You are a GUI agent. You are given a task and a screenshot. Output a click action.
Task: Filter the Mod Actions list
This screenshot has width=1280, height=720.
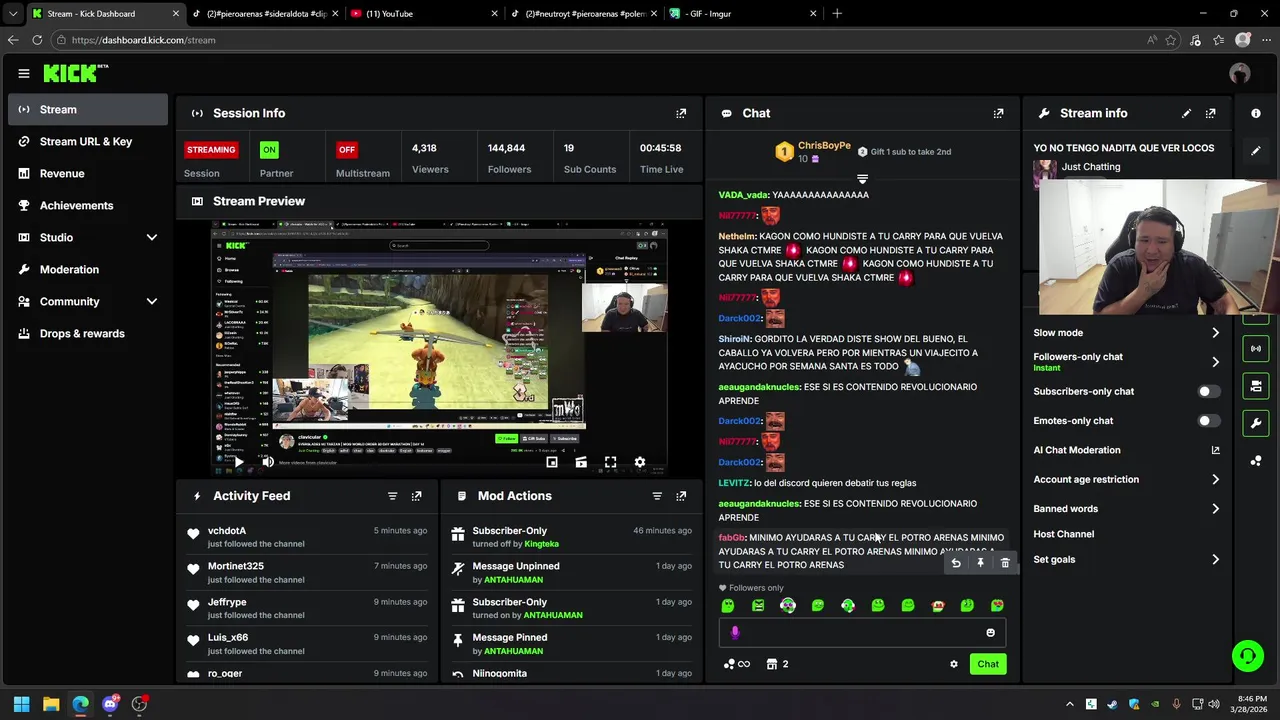coord(657,496)
